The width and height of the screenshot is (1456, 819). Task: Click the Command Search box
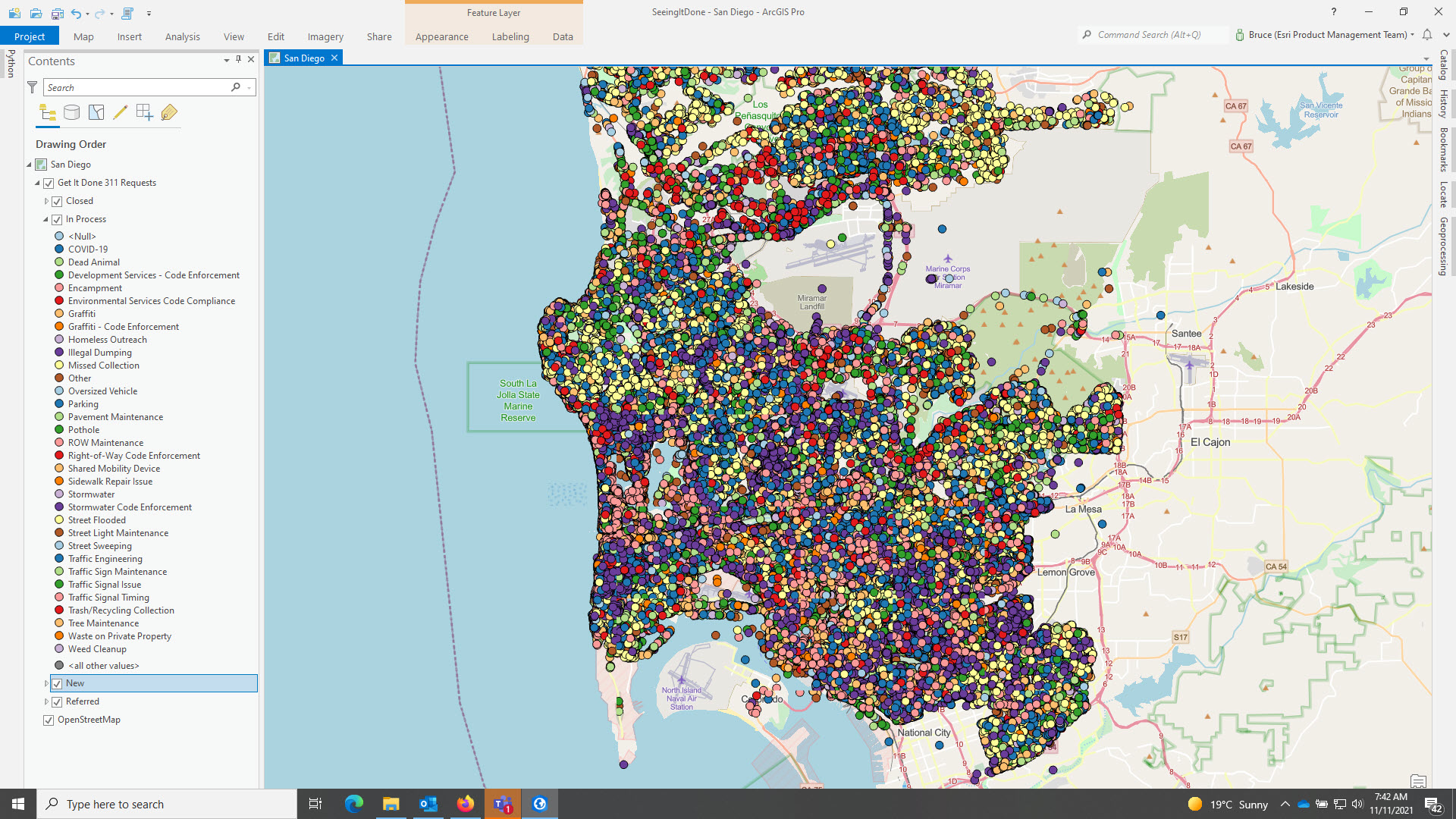1153,35
